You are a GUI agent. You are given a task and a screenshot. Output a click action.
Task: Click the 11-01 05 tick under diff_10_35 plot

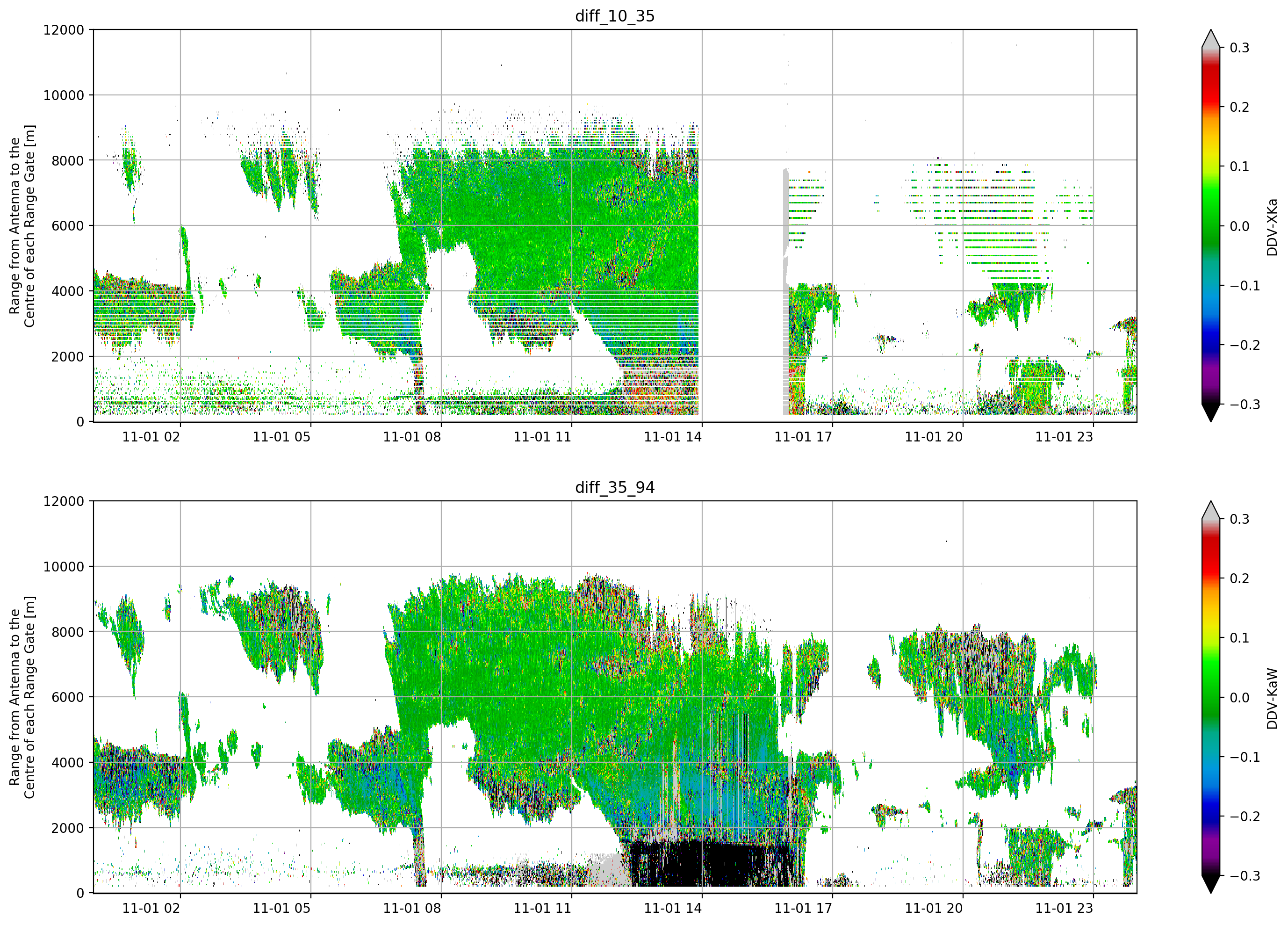tap(282, 437)
